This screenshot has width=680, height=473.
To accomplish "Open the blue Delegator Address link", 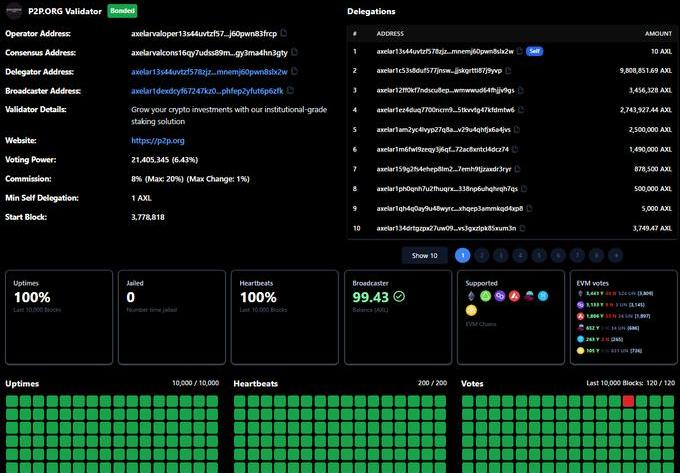I will point(209,72).
